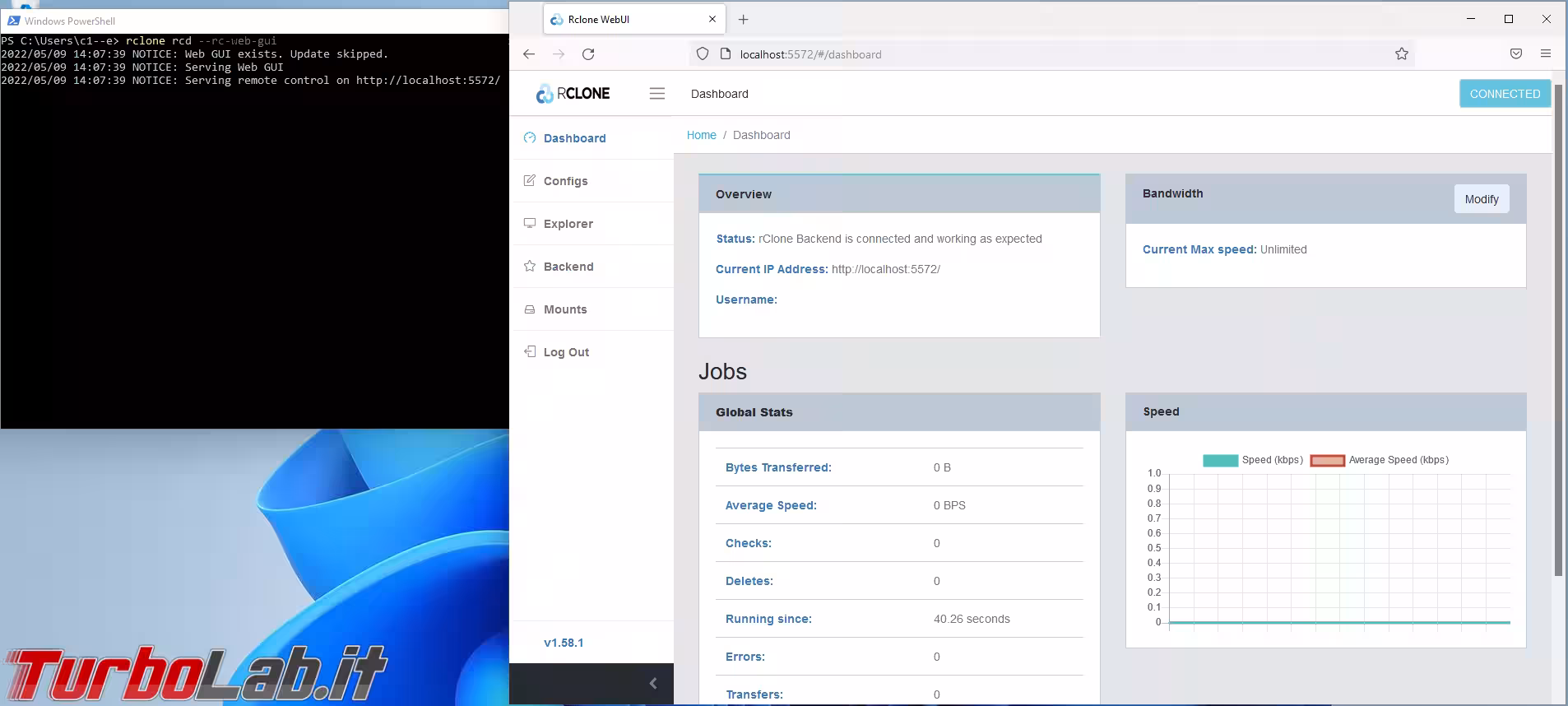Viewport: 1568px width, 706px height.
Task: Click the Backend star icon in sidebar
Action: click(530, 266)
